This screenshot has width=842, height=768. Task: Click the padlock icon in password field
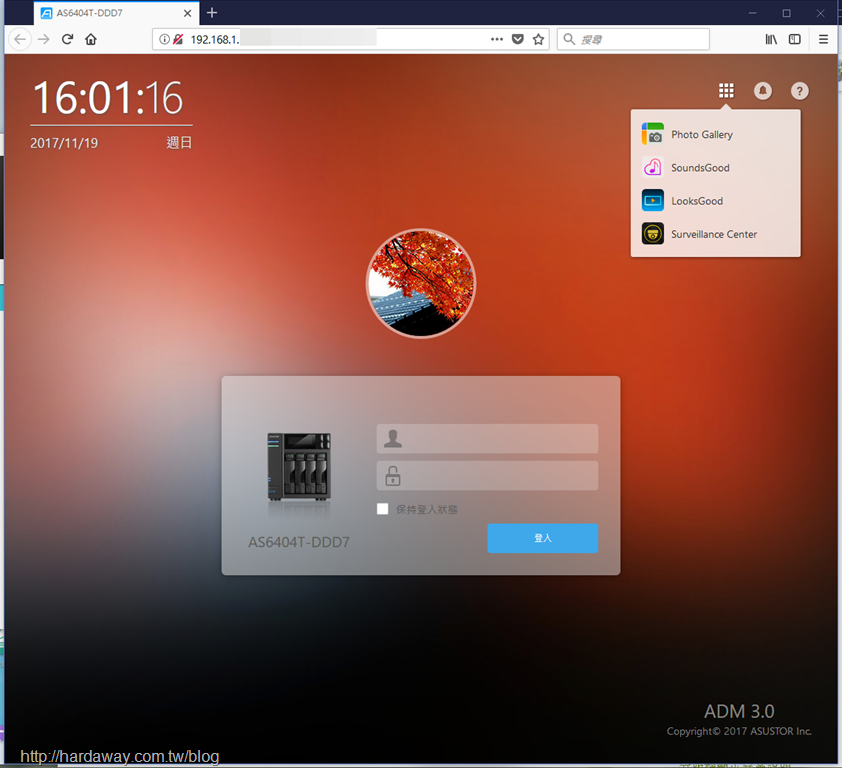(x=393, y=475)
